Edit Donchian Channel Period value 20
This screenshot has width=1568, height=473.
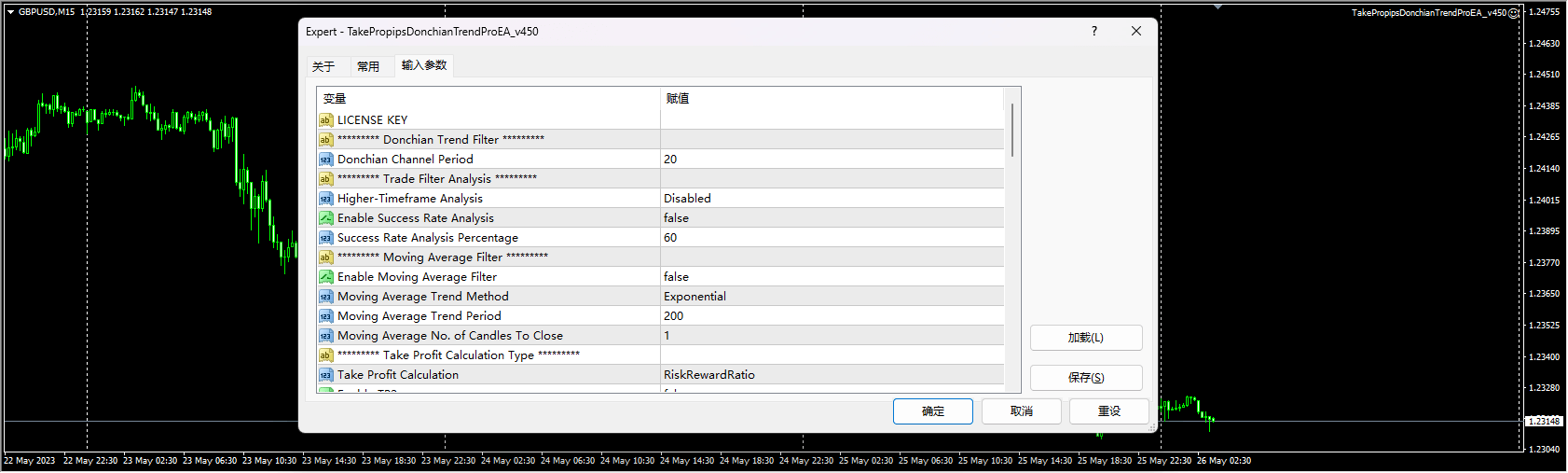click(832, 159)
